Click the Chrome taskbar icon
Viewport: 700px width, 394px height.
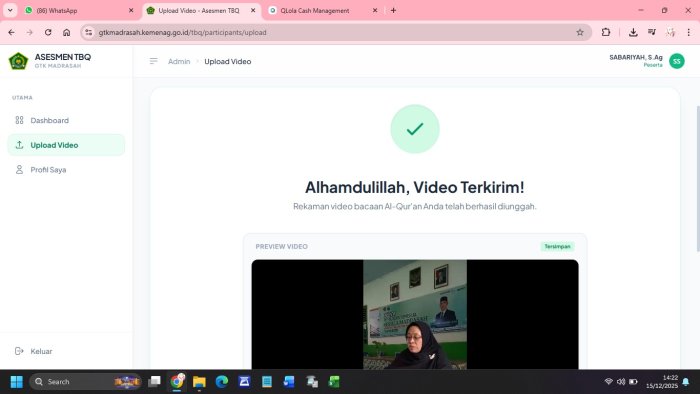(x=177, y=382)
